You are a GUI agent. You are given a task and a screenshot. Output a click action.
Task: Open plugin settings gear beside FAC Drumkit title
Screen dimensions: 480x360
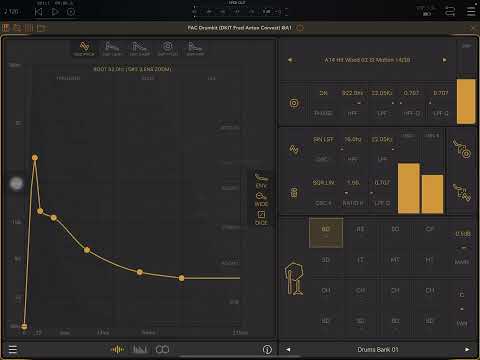tap(300, 28)
